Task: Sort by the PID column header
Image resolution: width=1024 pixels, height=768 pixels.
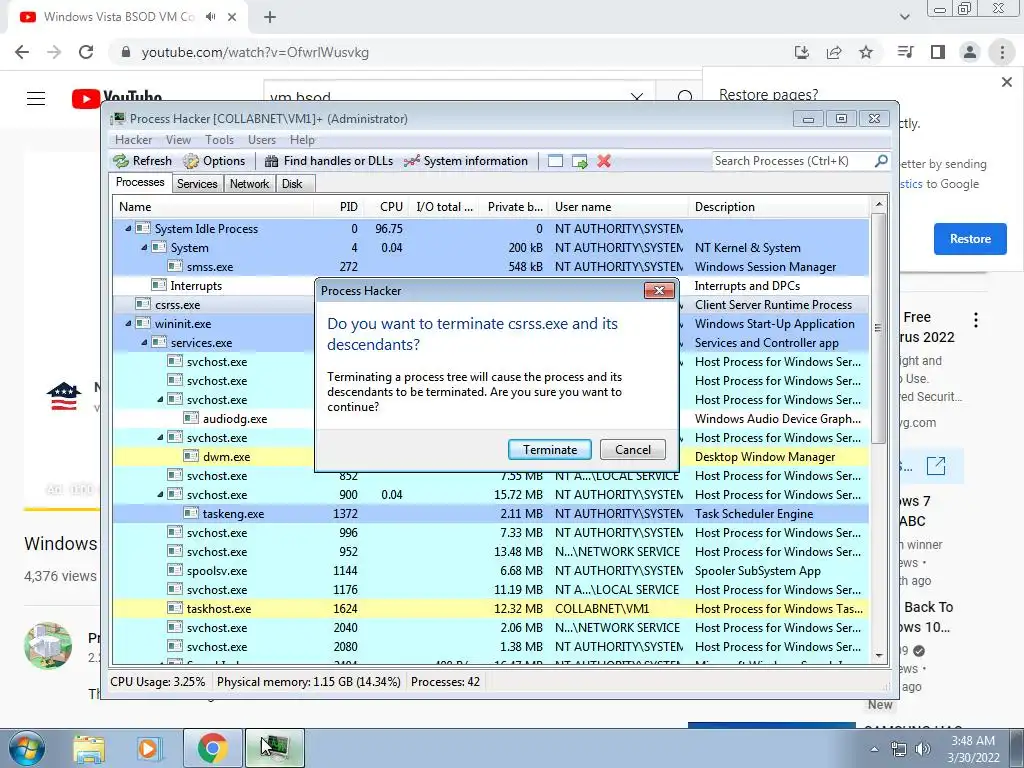Action: click(338, 207)
